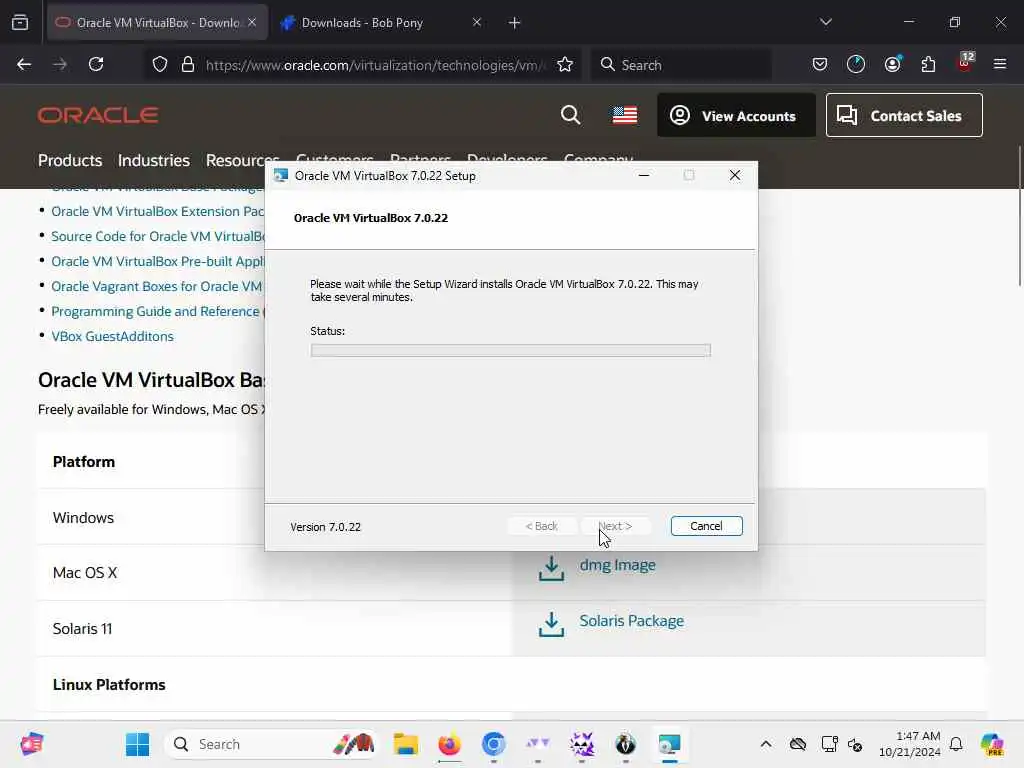The width and height of the screenshot is (1024, 768).
Task: Switch to the Oracle VM VirtualBox tab
Action: (157, 23)
